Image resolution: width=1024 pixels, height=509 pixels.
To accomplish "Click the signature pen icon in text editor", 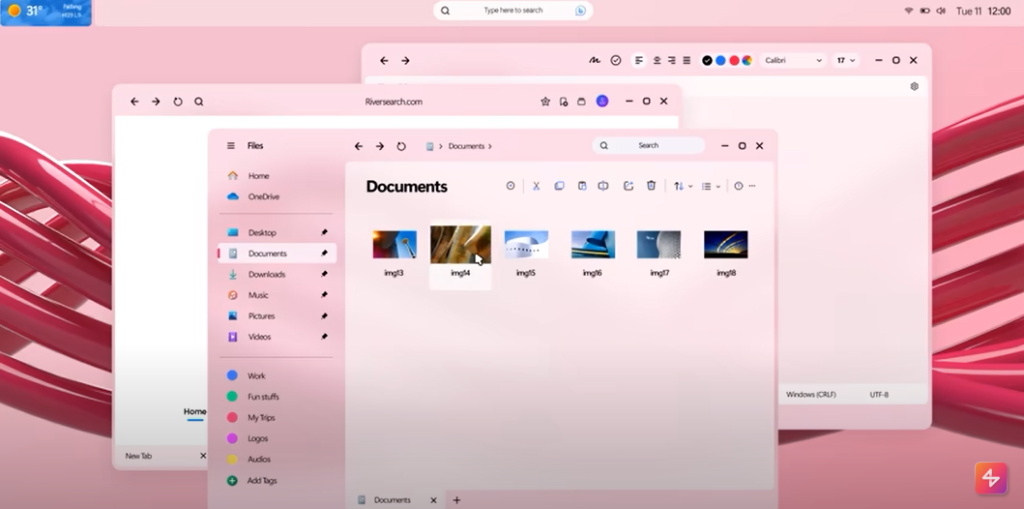I will tap(594, 60).
